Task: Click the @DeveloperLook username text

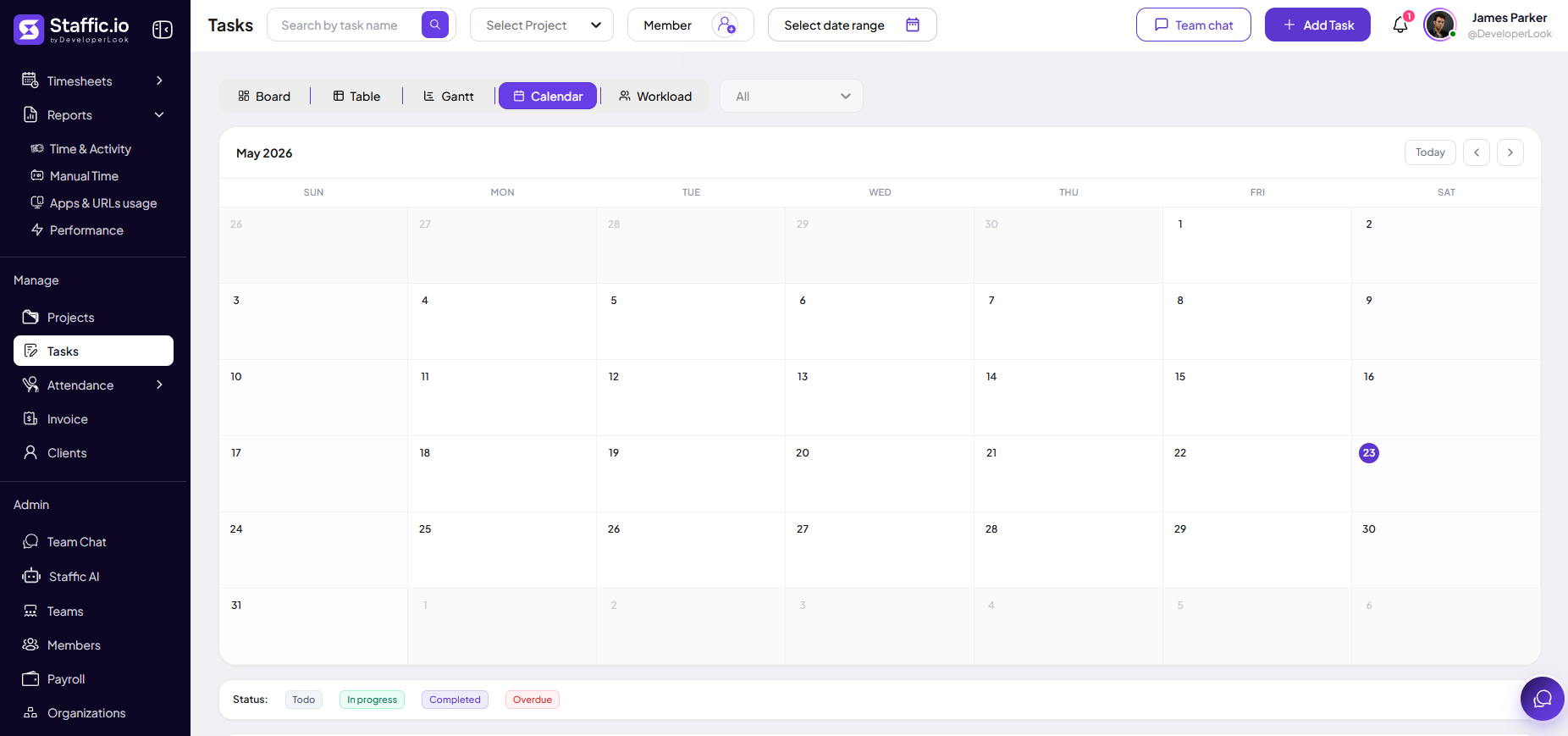Action: click(1510, 34)
